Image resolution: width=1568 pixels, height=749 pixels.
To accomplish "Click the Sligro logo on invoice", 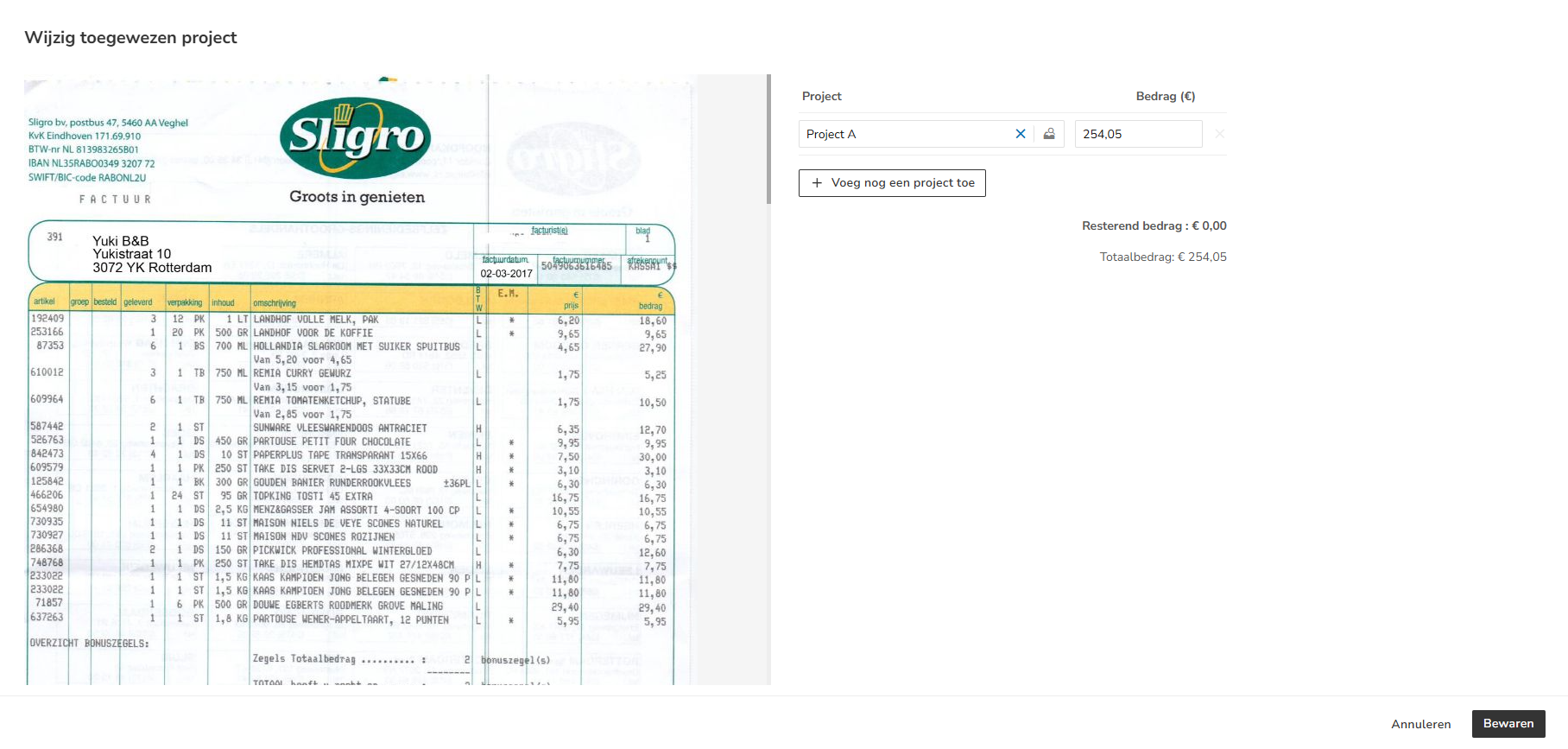I will [355, 136].
